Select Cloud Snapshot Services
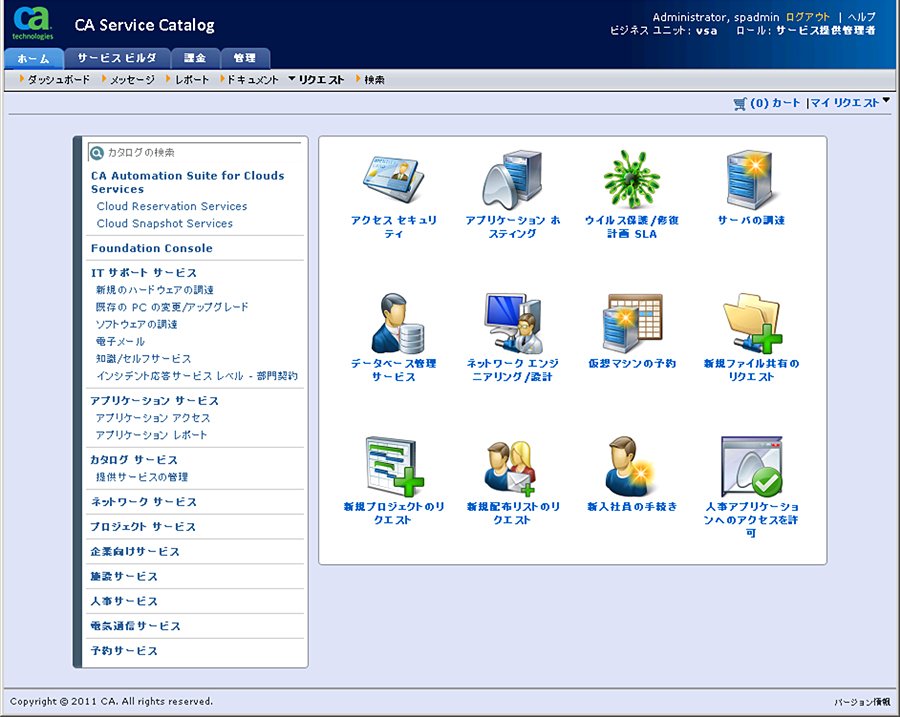The image size is (900, 717). tap(164, 223)
